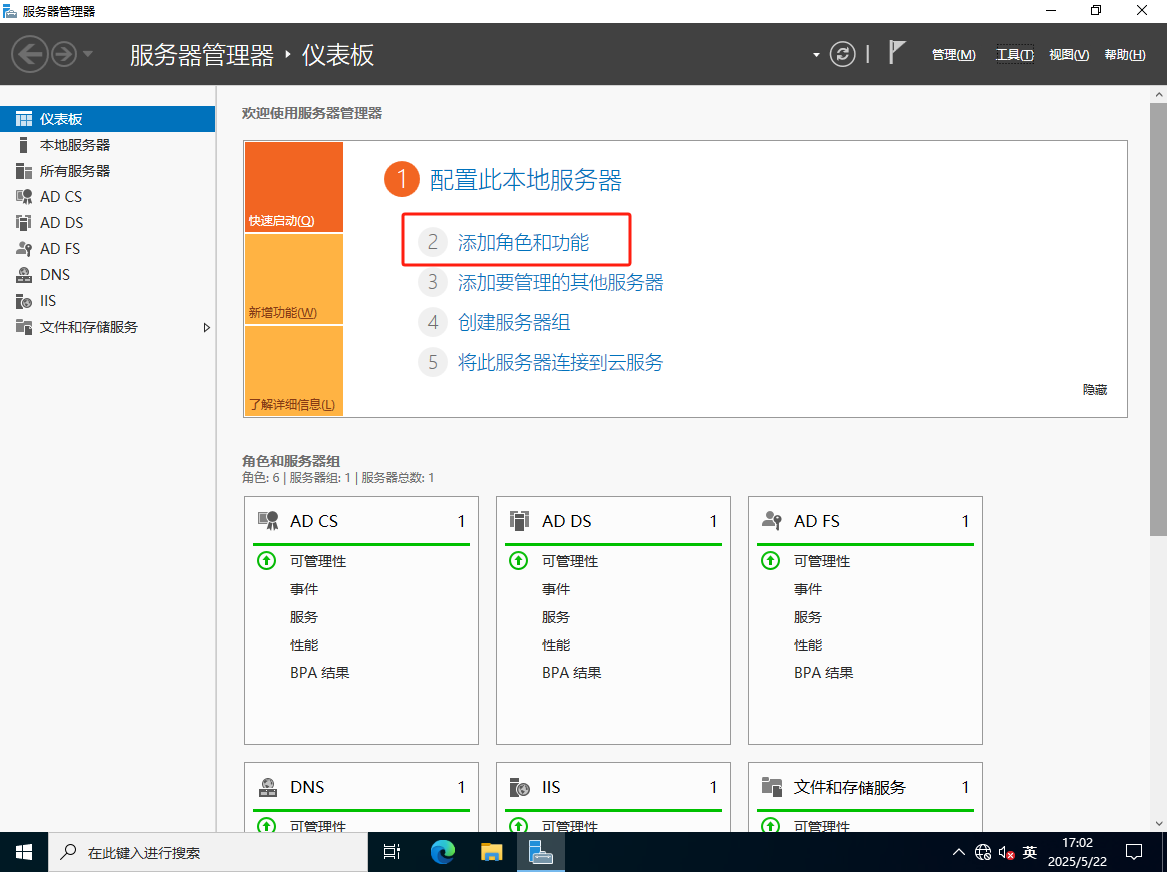Open 可管理性 in the AD DS tile

click(x=570, y=561)
